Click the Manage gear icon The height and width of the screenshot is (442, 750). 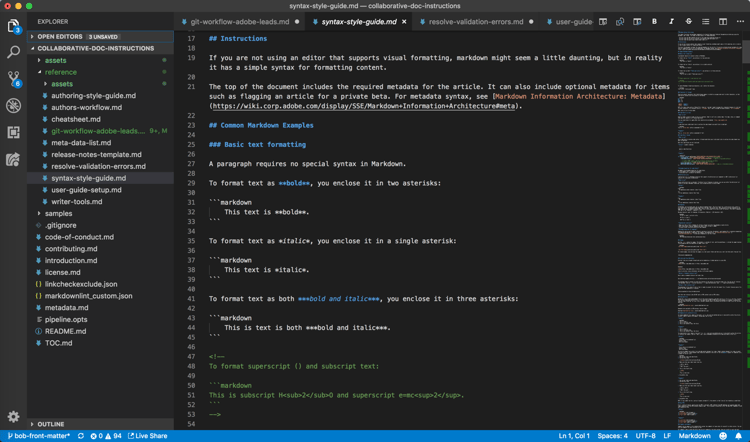(13, 417)
